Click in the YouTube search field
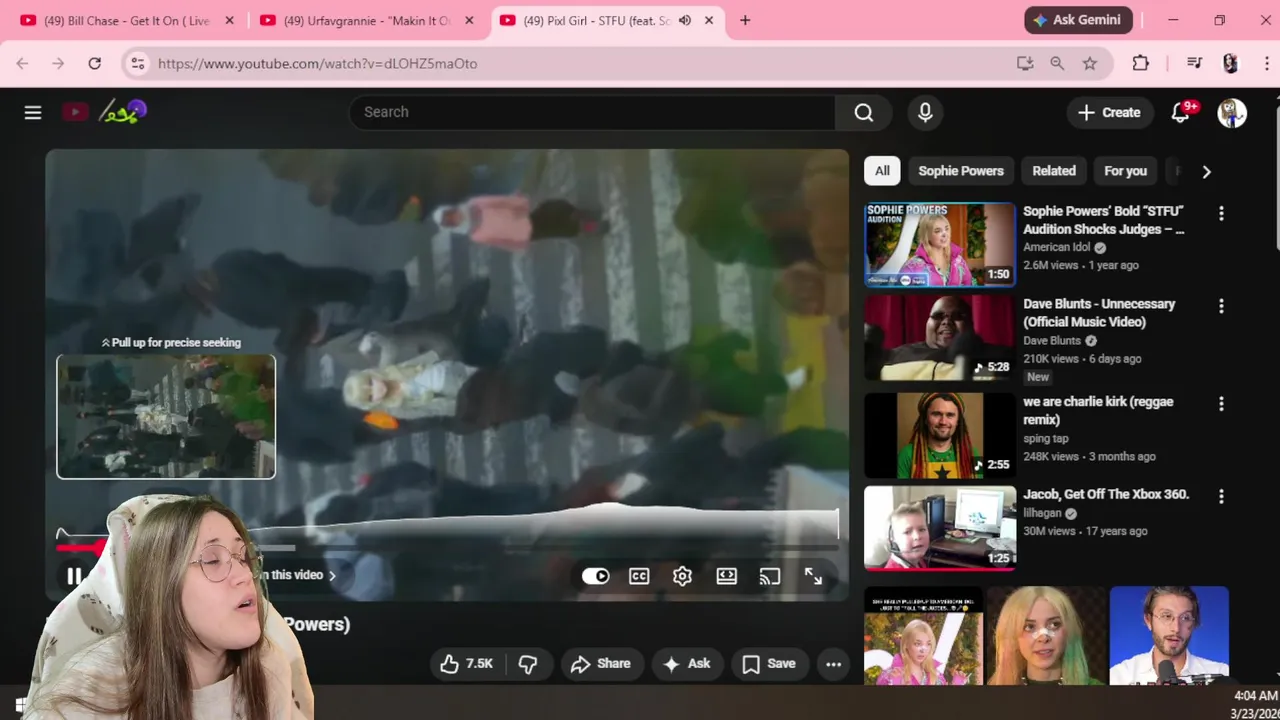The width and height of the screenshot is (1280, 720). pos(591,112)
